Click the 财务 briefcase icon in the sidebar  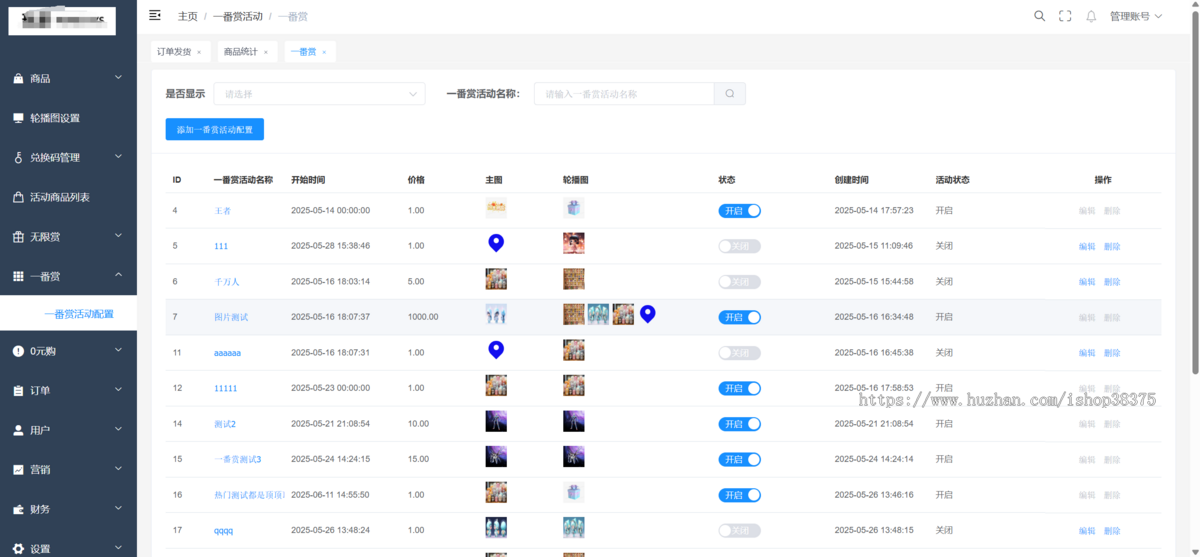18,509
